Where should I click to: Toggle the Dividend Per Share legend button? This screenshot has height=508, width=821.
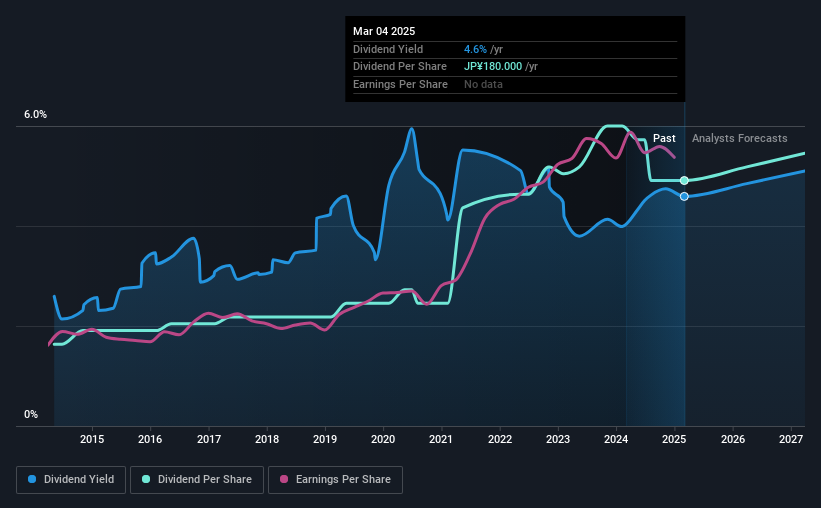pos(197,480)
